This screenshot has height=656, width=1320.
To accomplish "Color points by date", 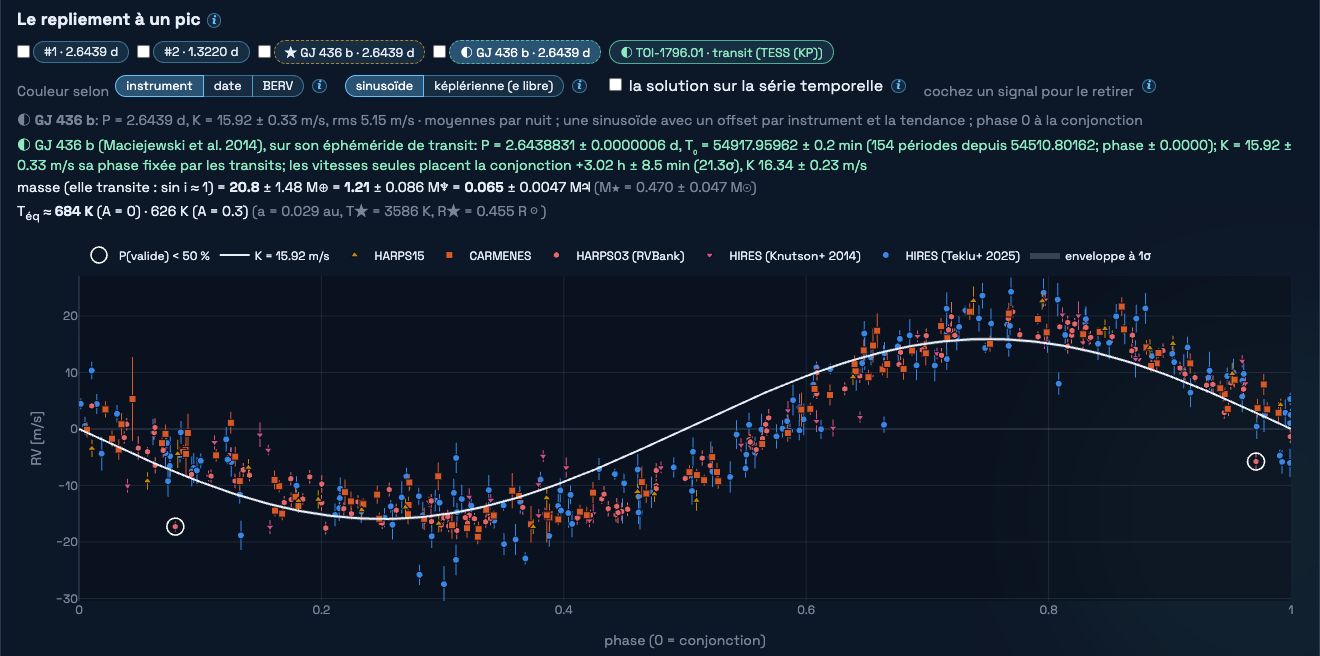I will tap(227, 86).
